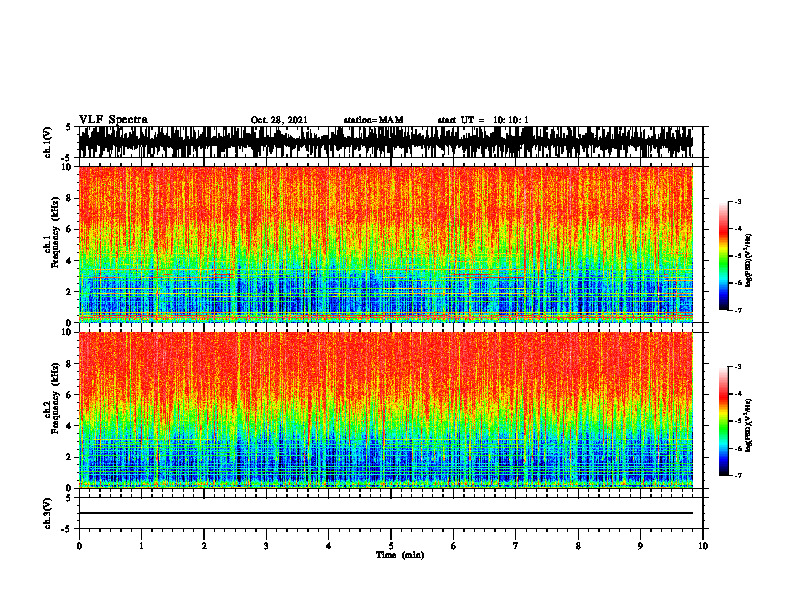Select the "station=MAM" header text

(373, 120)
